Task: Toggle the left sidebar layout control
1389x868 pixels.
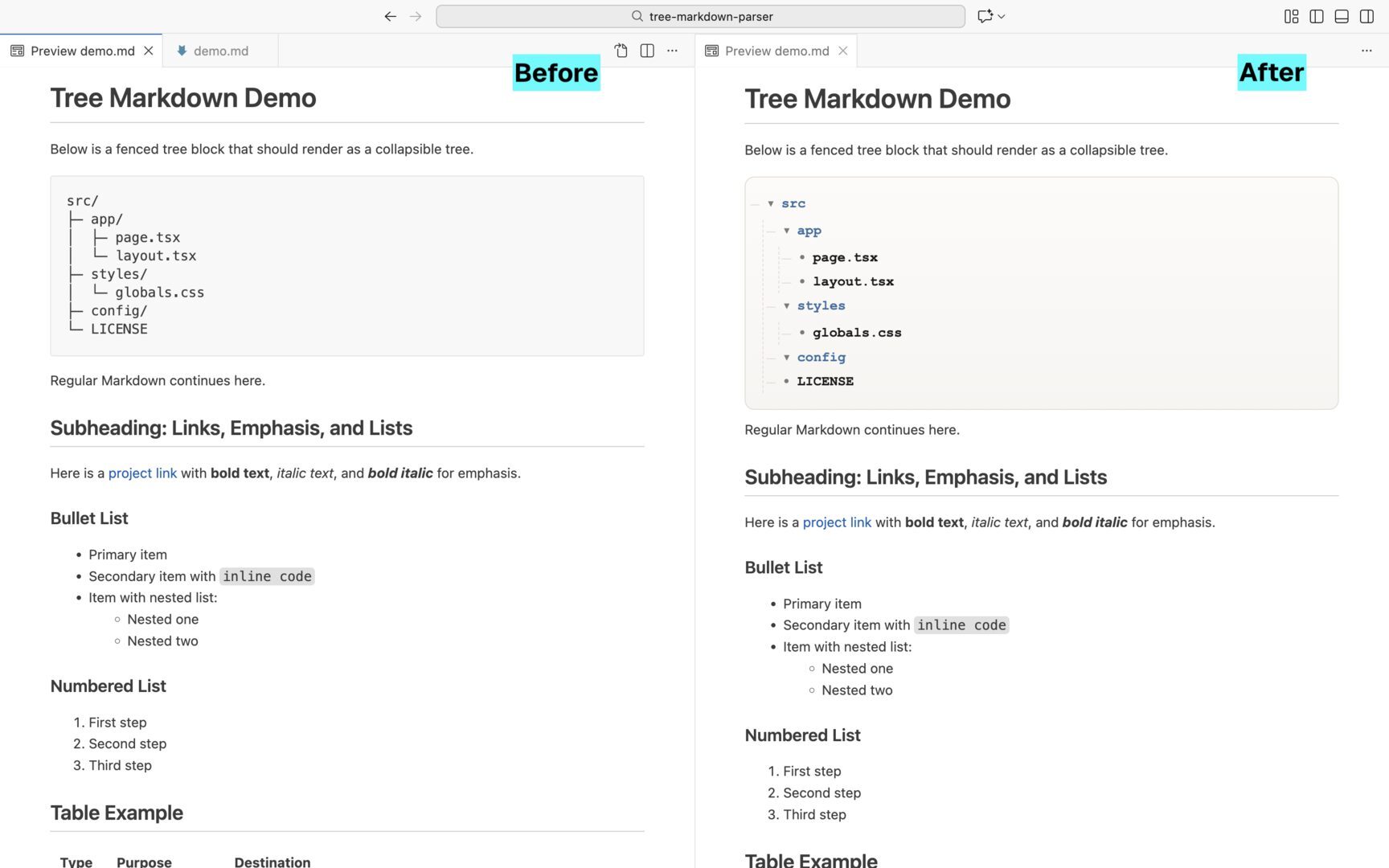Action: coord(1316,16)
